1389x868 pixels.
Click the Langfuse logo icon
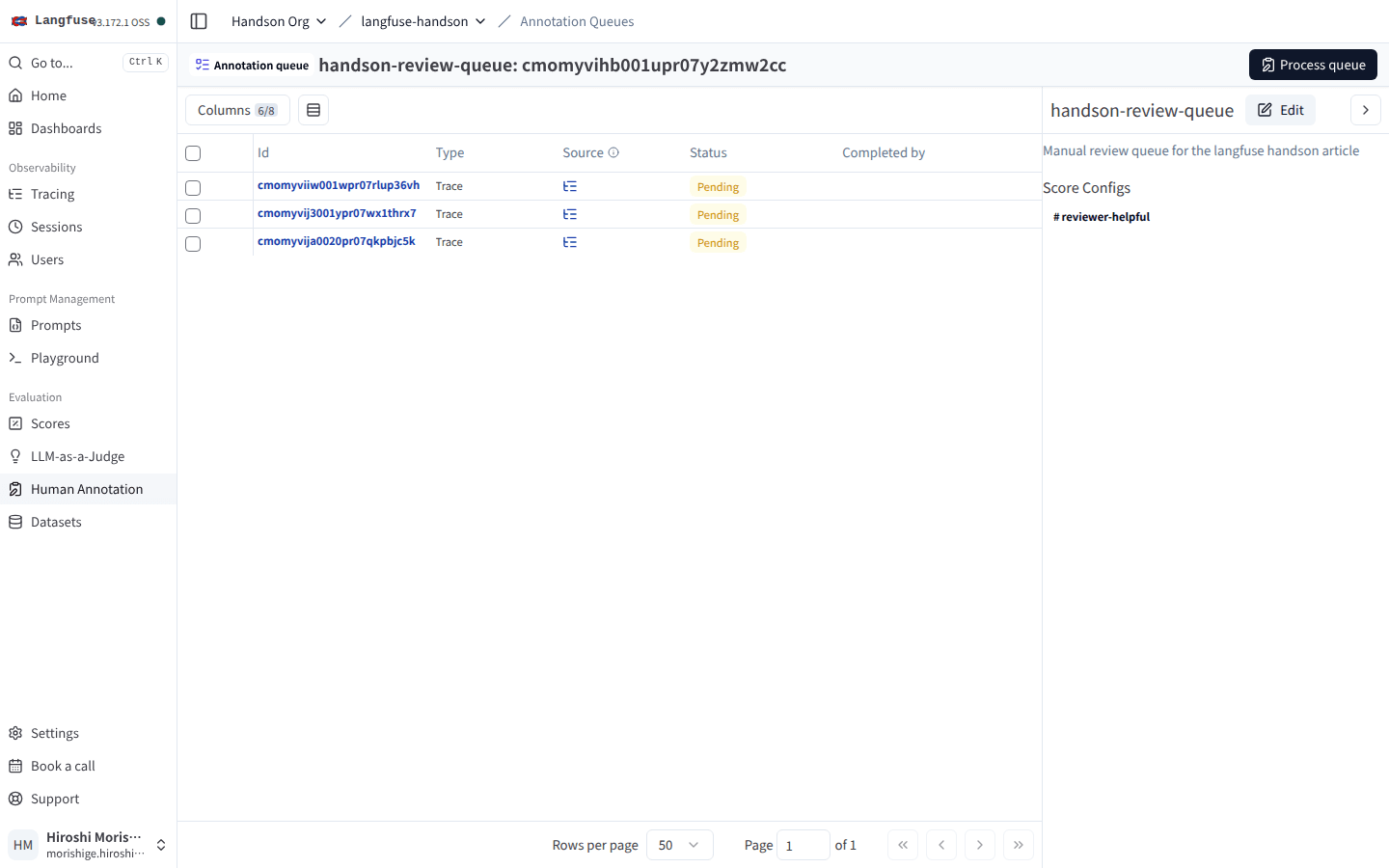coord(19,20)
